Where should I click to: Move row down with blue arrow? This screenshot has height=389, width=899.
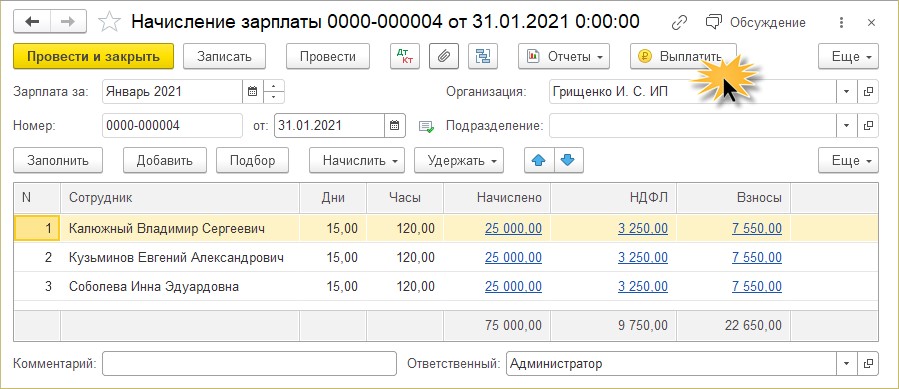tap(568, 160)
